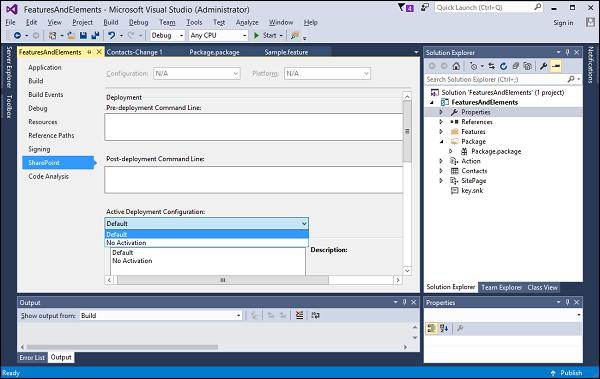The image size is (600, 379).
Task: Open the Active Deployment Configuration combo box
Action: pyautogui.click(x=207, y=223)
